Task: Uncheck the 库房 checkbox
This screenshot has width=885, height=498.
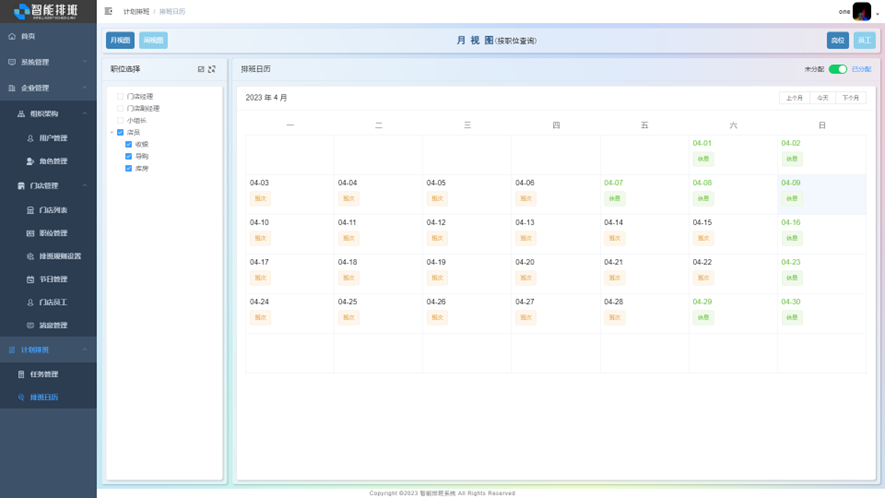Action: pyautogui.click(x=129, y=168)
